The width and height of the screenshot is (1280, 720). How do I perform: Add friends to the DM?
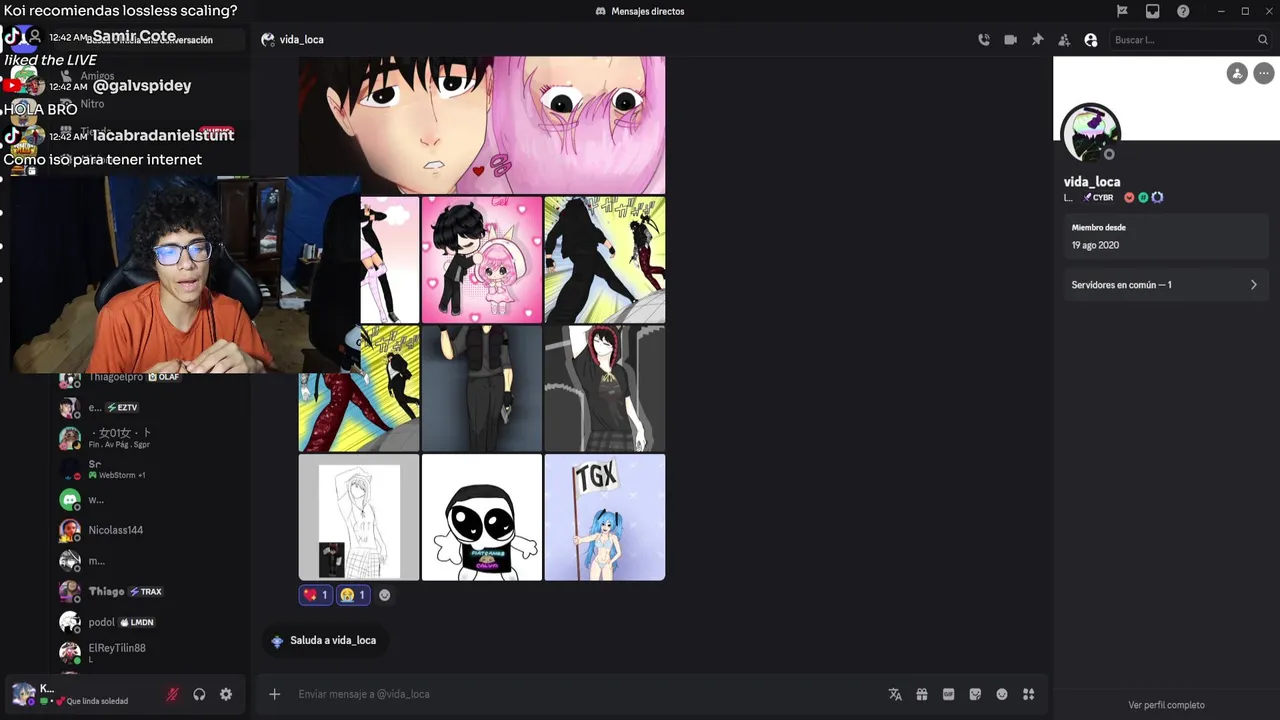1064,40
